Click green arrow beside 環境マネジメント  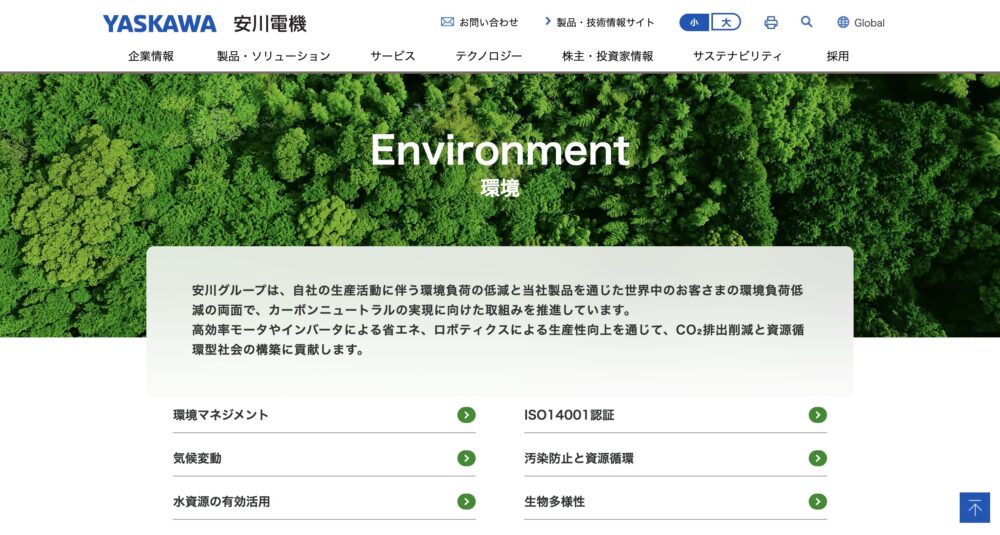click(x=466, y=415)
